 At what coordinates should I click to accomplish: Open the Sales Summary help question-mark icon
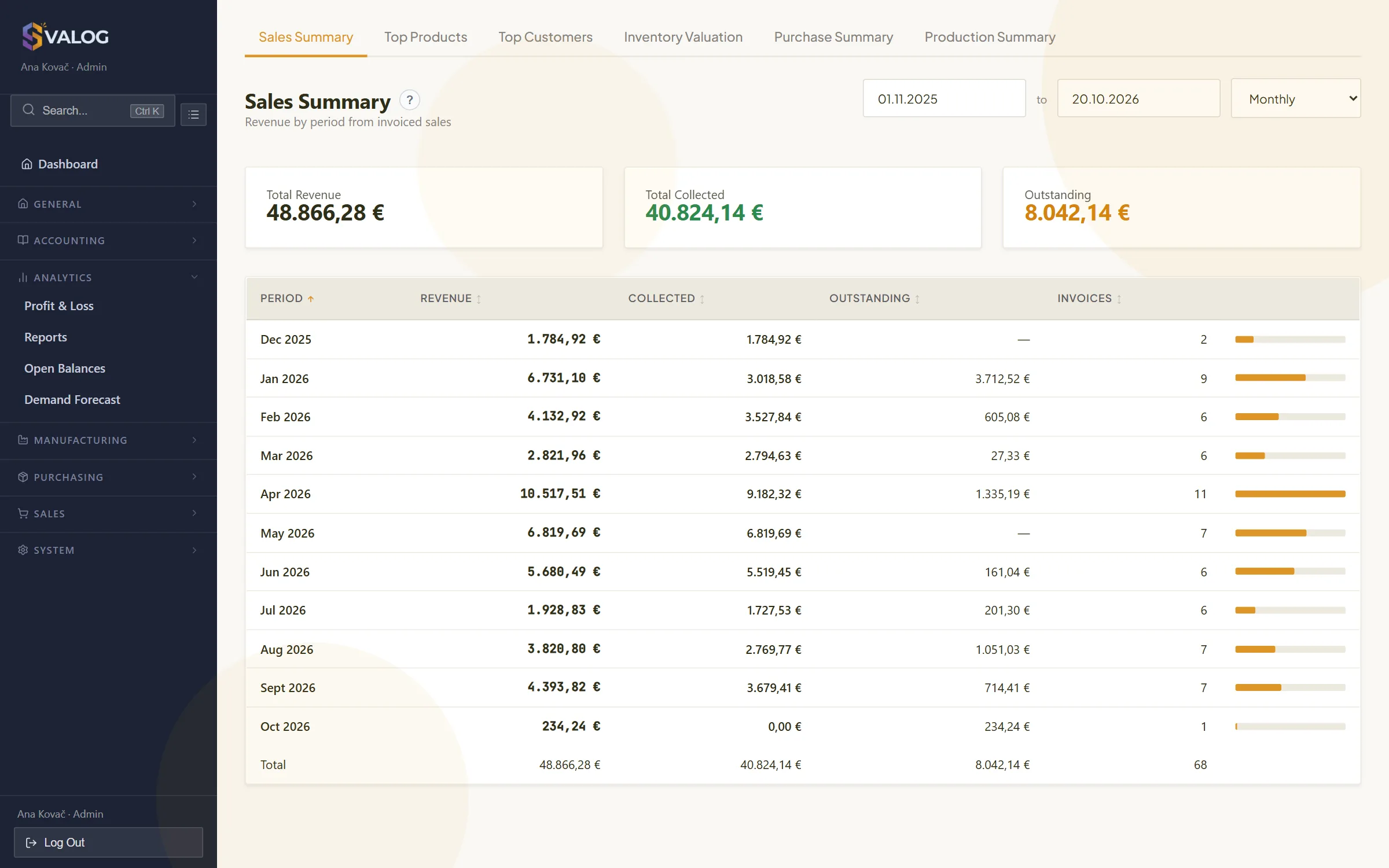pyautogui.click(x=410, y=100)
